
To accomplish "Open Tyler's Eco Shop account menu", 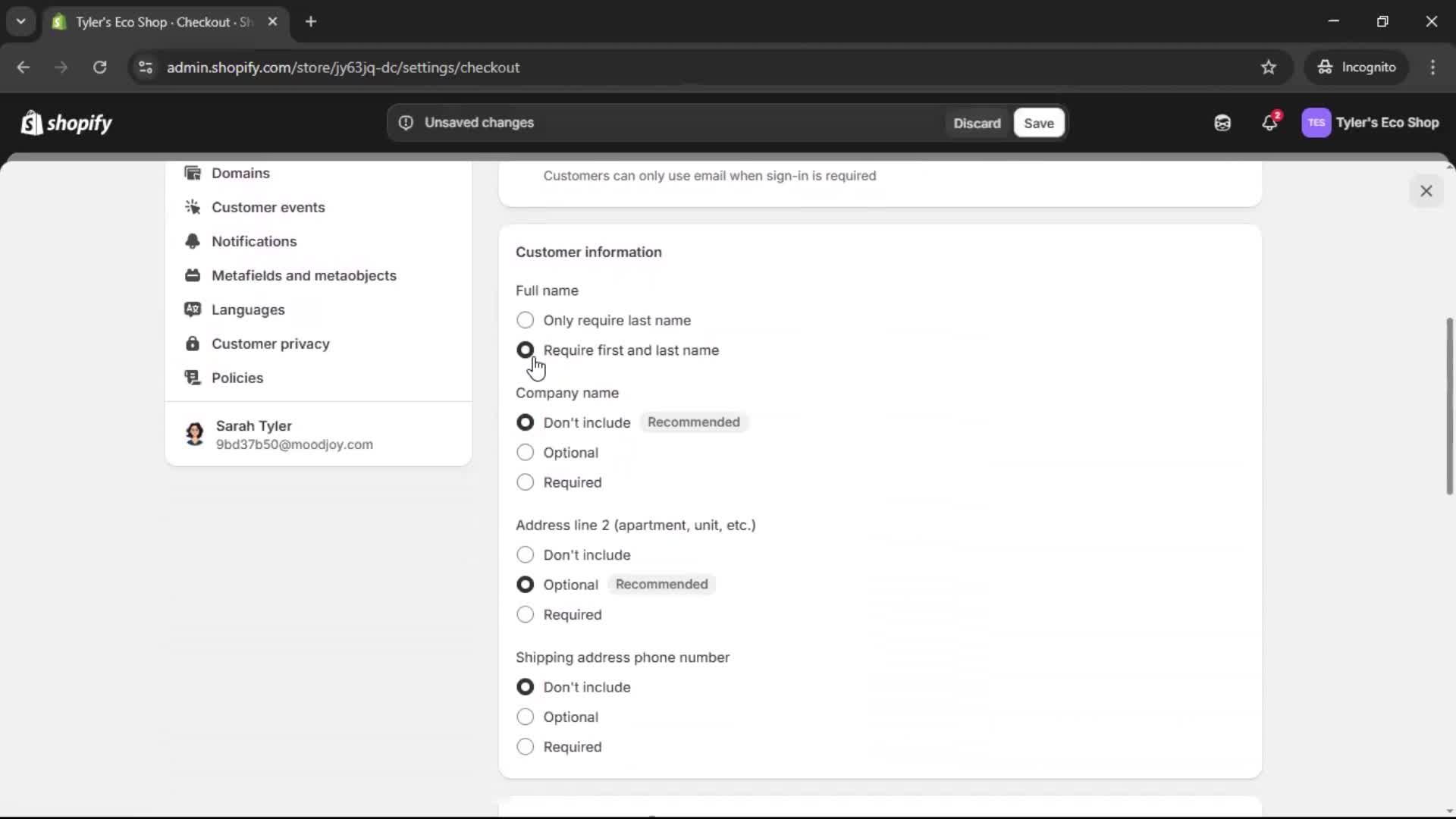I will point(1371,122).
